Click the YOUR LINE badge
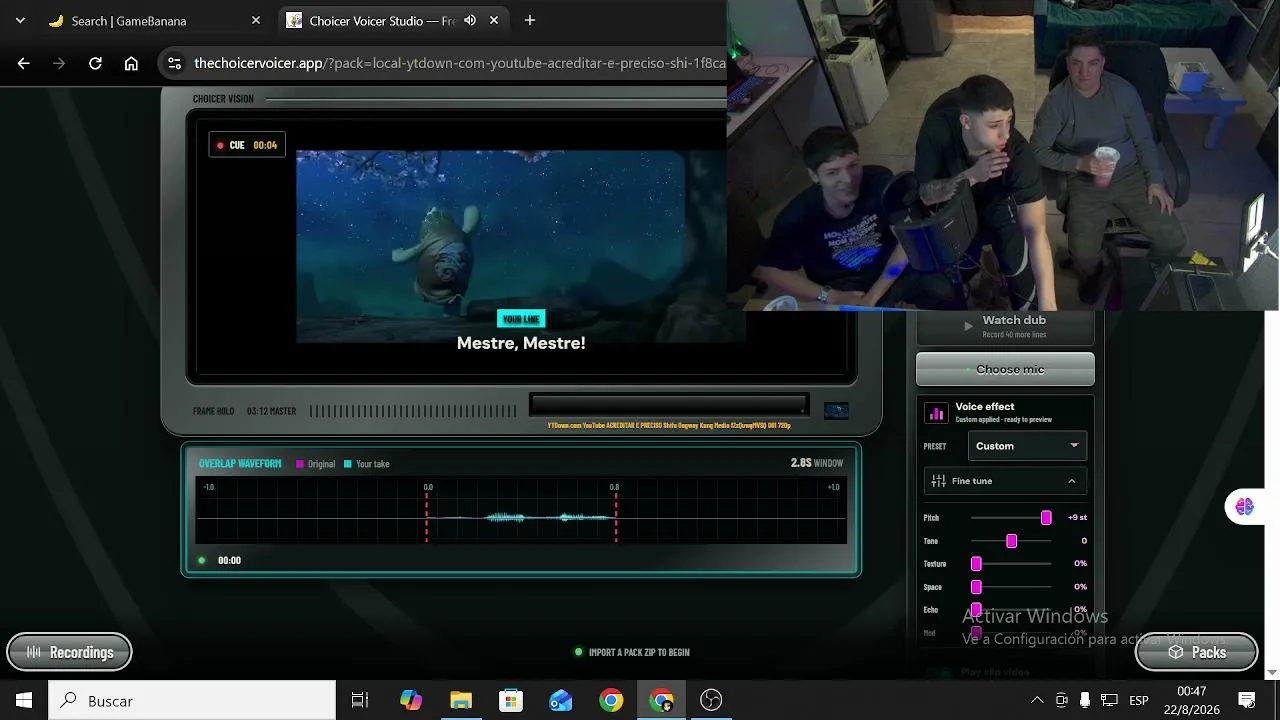The height and width of the screenshot is (720, 1280). [521, 319]
